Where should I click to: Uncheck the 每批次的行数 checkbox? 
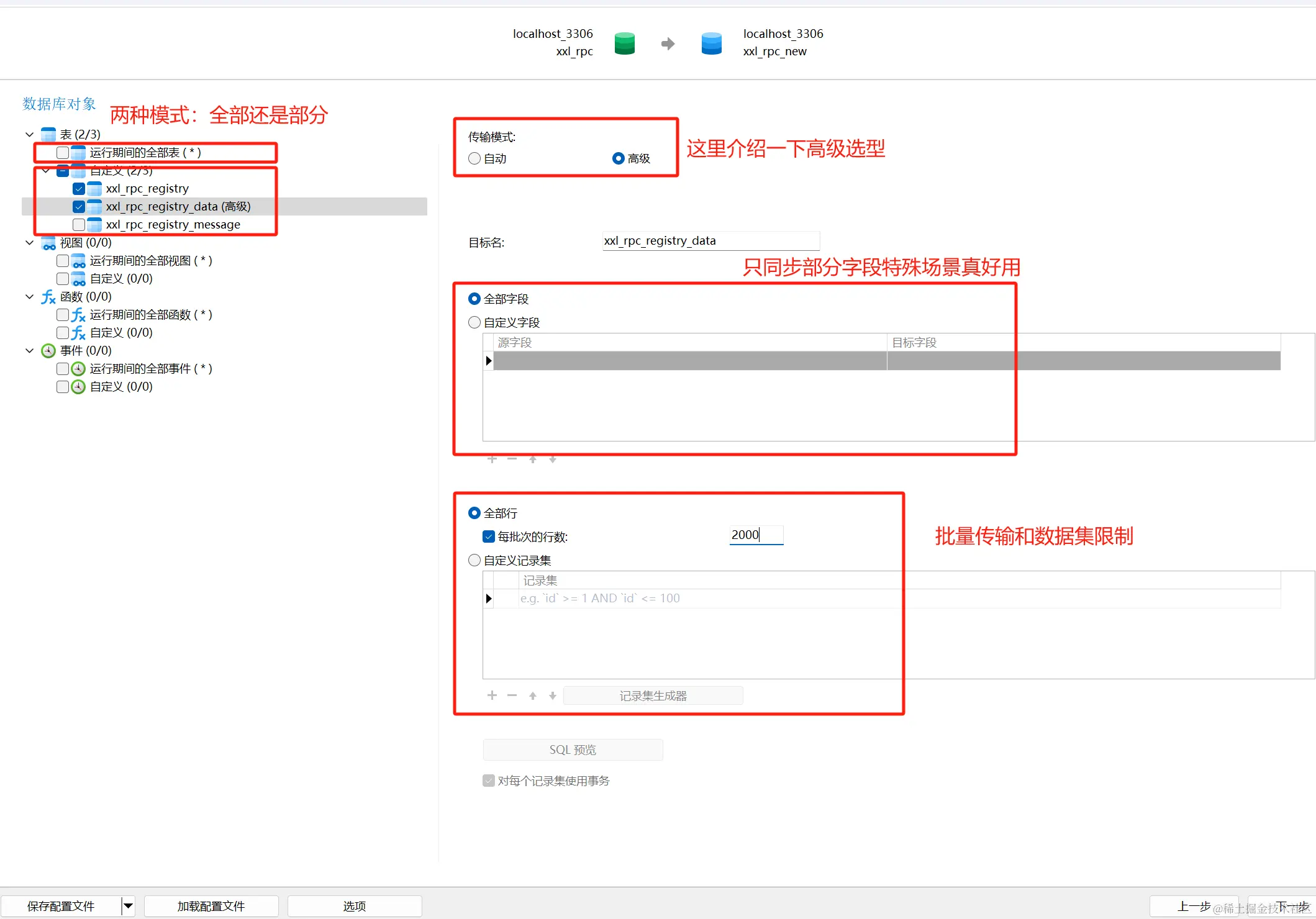[489, 536]
